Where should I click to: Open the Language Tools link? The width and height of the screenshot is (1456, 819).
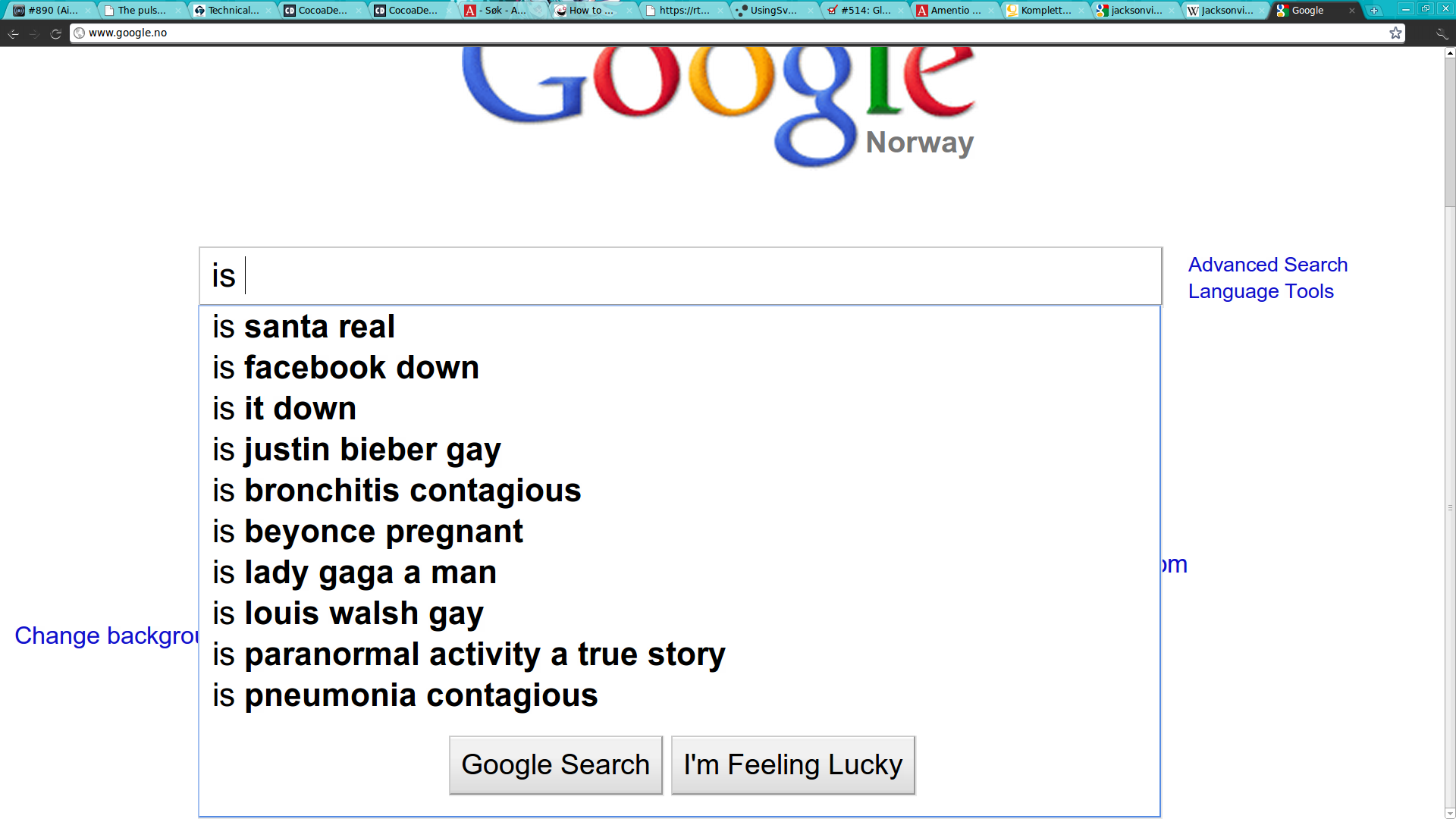pyautogui.click(x=1261, y=291)
